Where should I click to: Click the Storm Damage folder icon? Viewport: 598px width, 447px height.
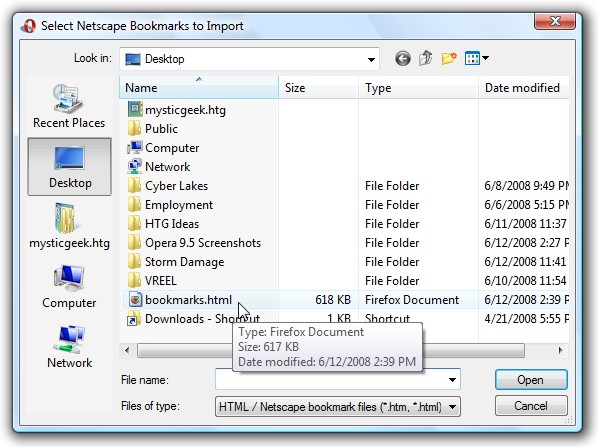pyautogui.click(x=134, y=262)
